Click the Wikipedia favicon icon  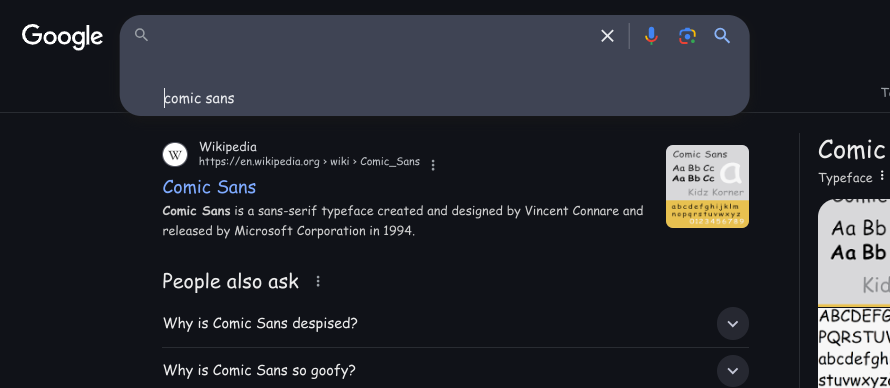point(175,154)
